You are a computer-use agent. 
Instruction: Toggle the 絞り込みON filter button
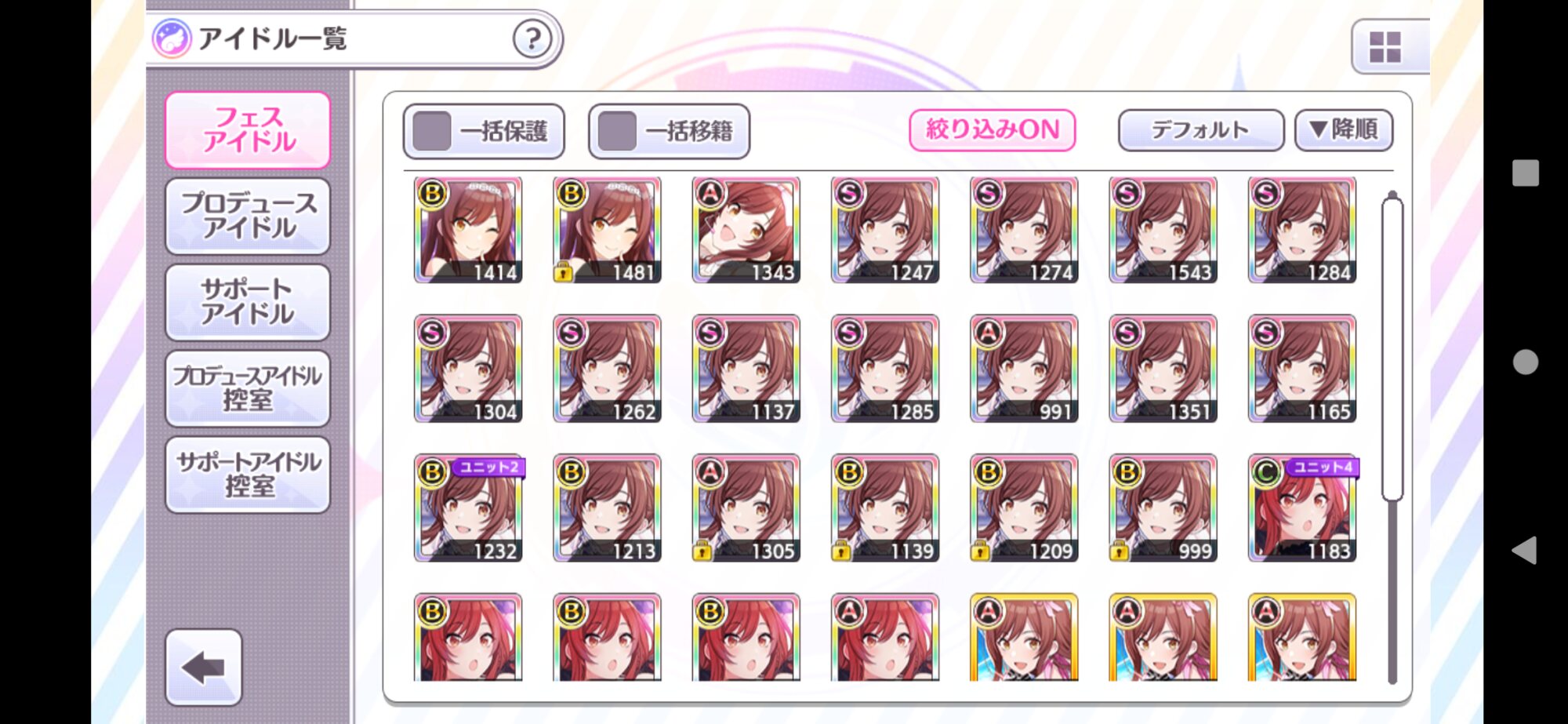[x=992, y=129]
